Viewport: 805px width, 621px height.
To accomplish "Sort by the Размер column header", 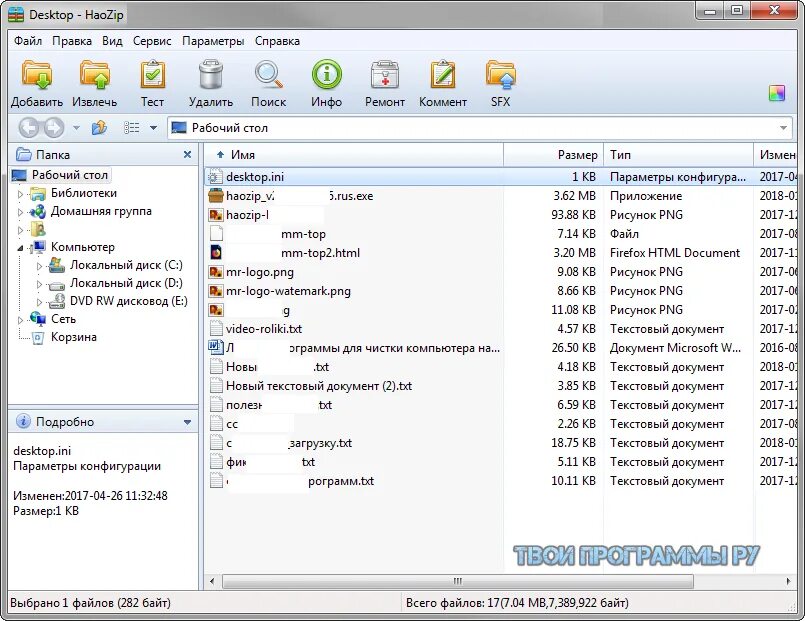I will 553,154.
